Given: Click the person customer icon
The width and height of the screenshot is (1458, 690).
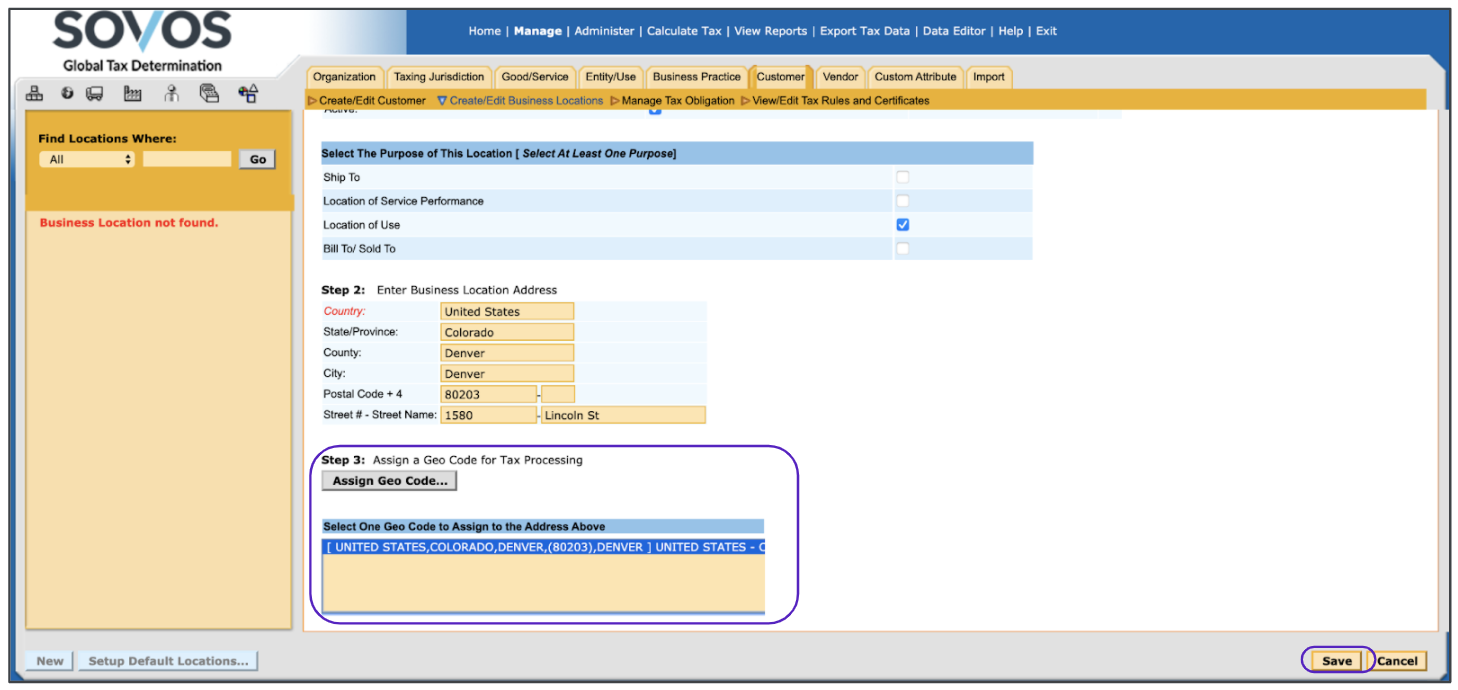Looking at the screenshot, I should [171, 94].
